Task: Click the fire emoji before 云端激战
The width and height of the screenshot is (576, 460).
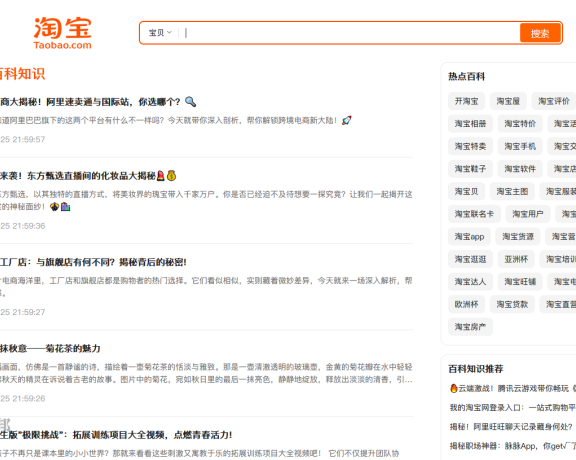Action: click(454, 388)
